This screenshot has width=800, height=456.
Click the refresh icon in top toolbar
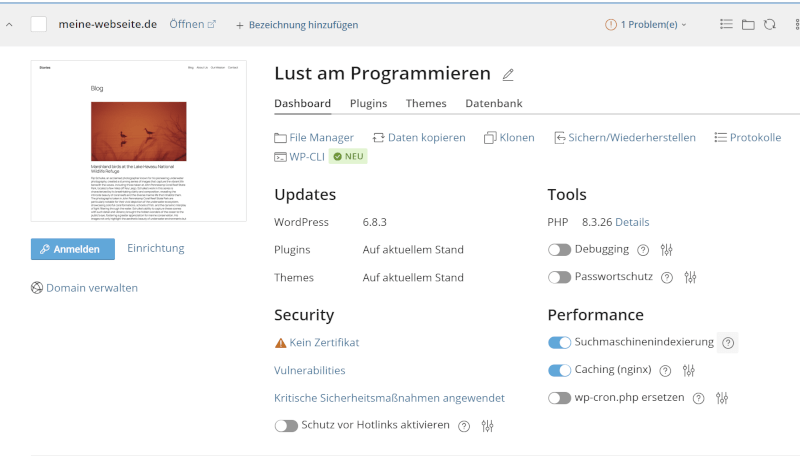click(769, 24)
